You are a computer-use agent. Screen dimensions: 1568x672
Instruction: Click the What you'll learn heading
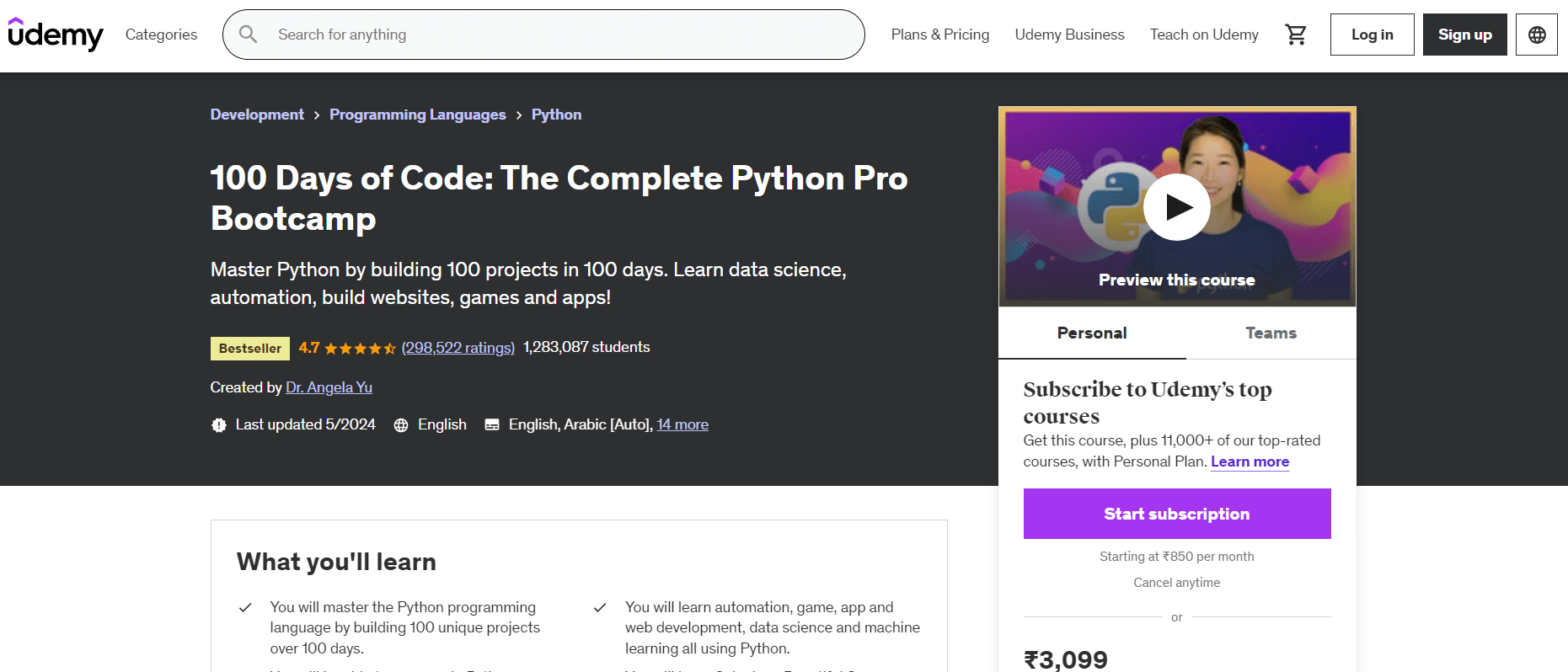(x=336, y=562)
